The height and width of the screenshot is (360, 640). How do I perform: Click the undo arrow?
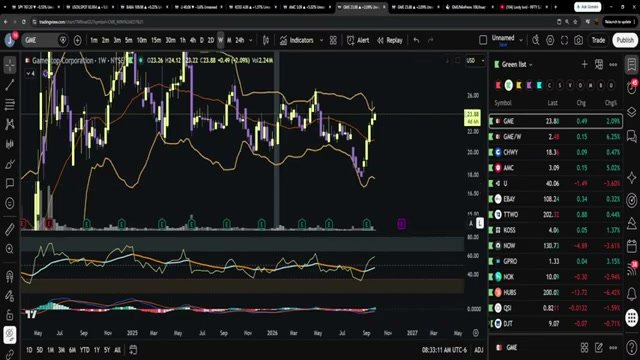tap(416, 40)
